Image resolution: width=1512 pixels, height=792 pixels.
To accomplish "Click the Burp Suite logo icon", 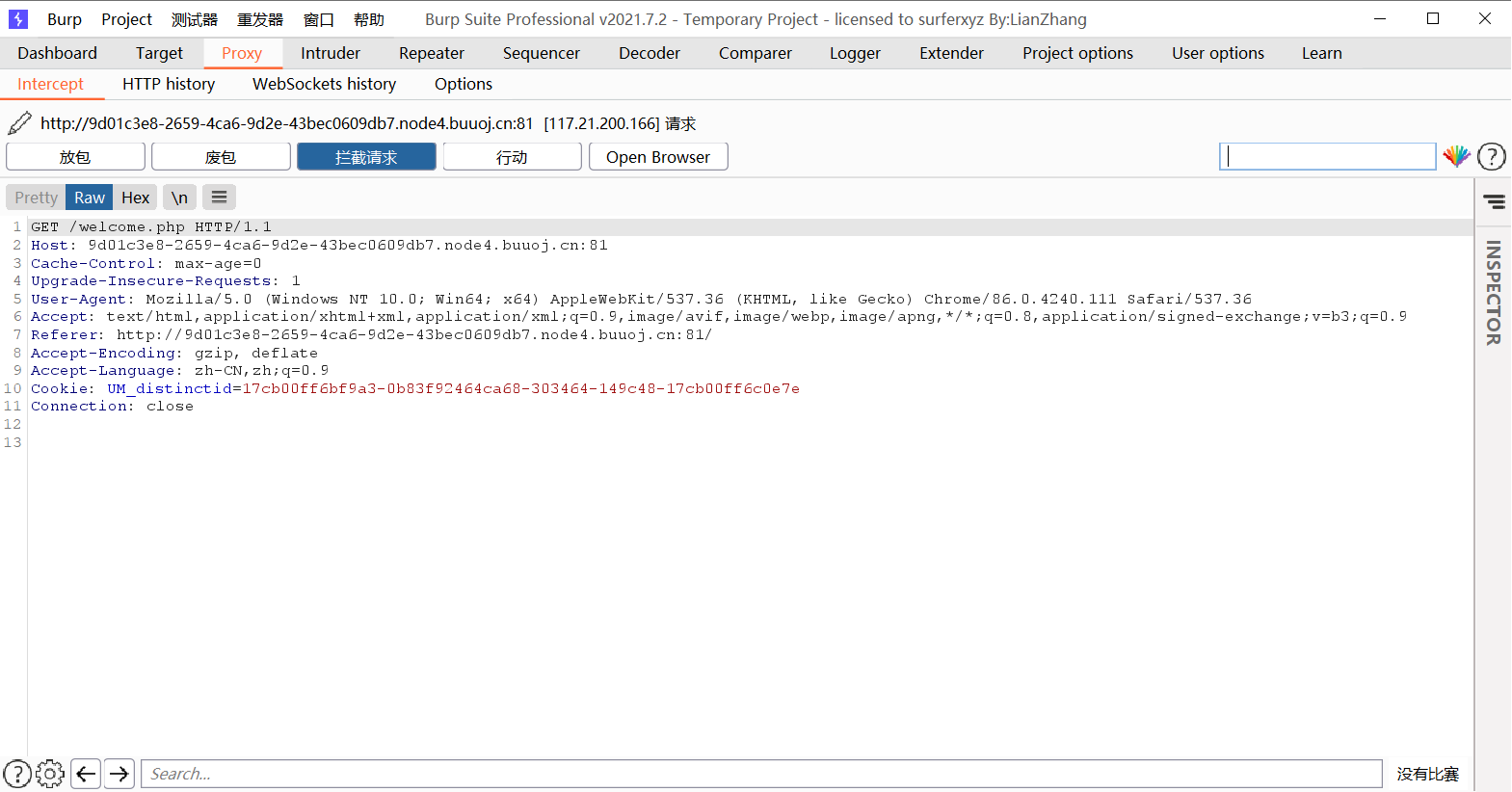I will tap(18, 19).
